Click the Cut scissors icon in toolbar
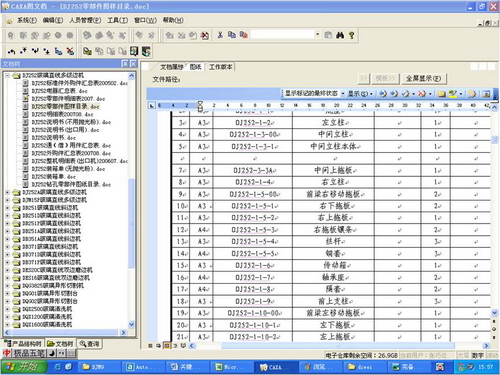The image size is (500, 375). [220, 35]
